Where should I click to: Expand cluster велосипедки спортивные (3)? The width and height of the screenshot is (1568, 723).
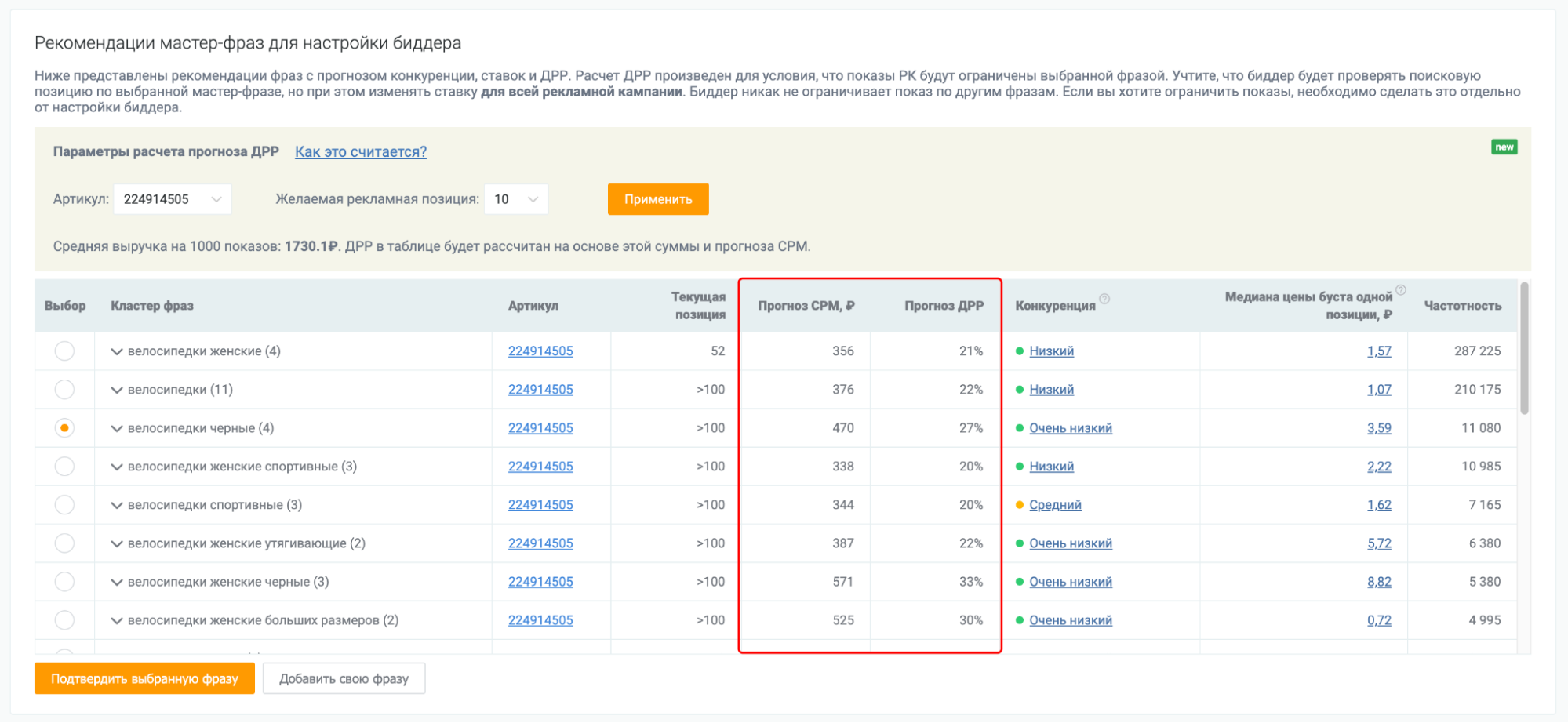coord(117,506)
